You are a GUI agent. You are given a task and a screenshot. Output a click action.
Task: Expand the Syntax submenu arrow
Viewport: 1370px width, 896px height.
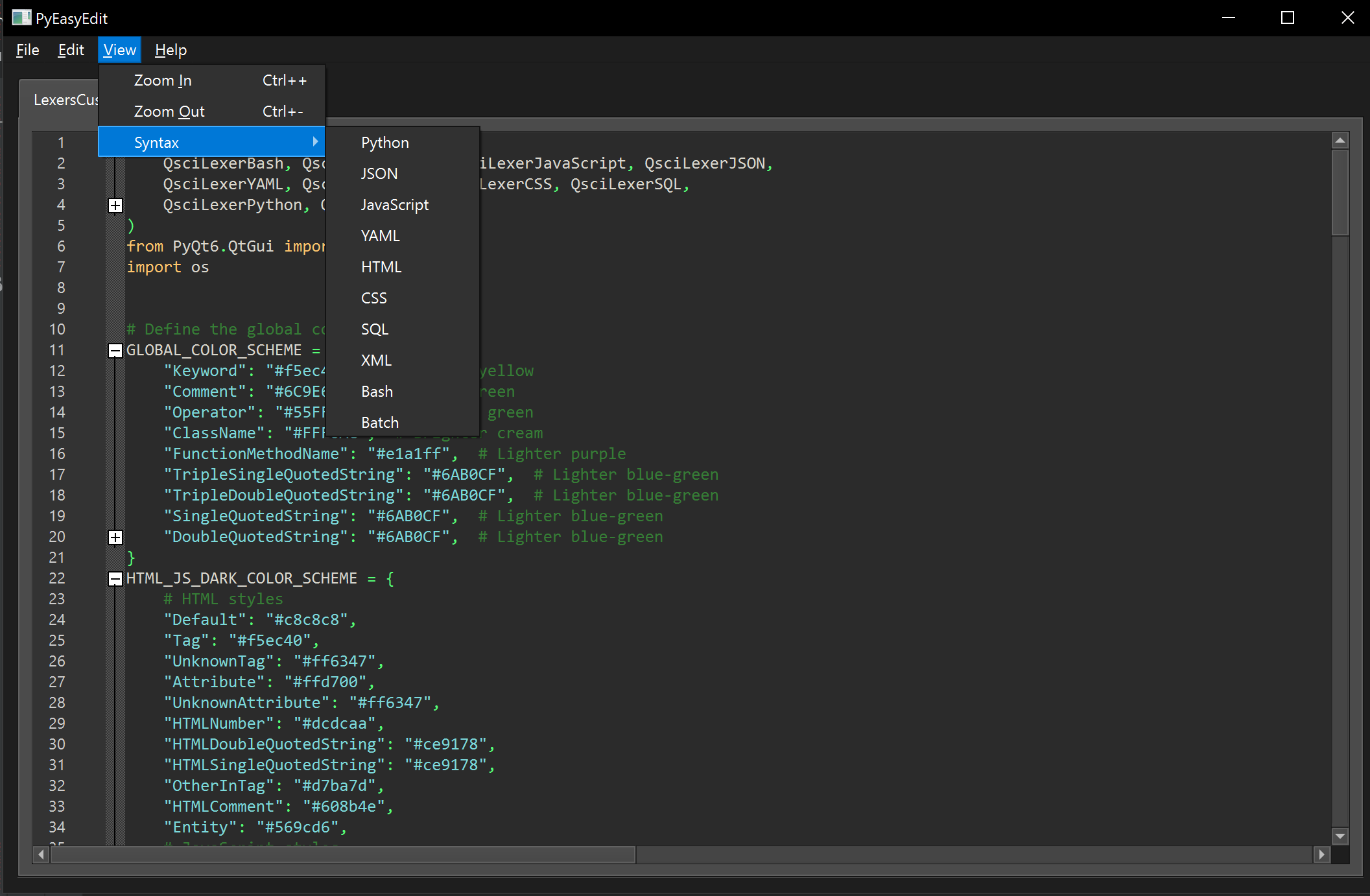coord(316,141)
